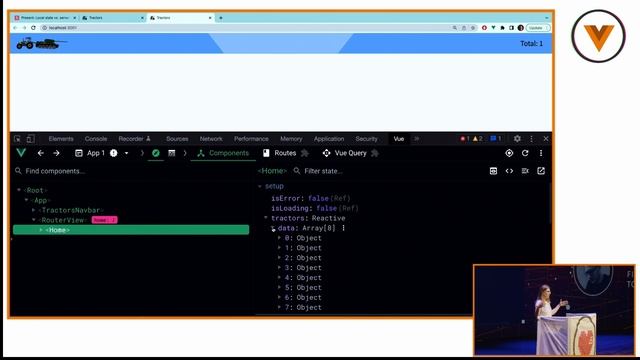
Task: Expand array item 0: Object
Action: tap(279, 238)
